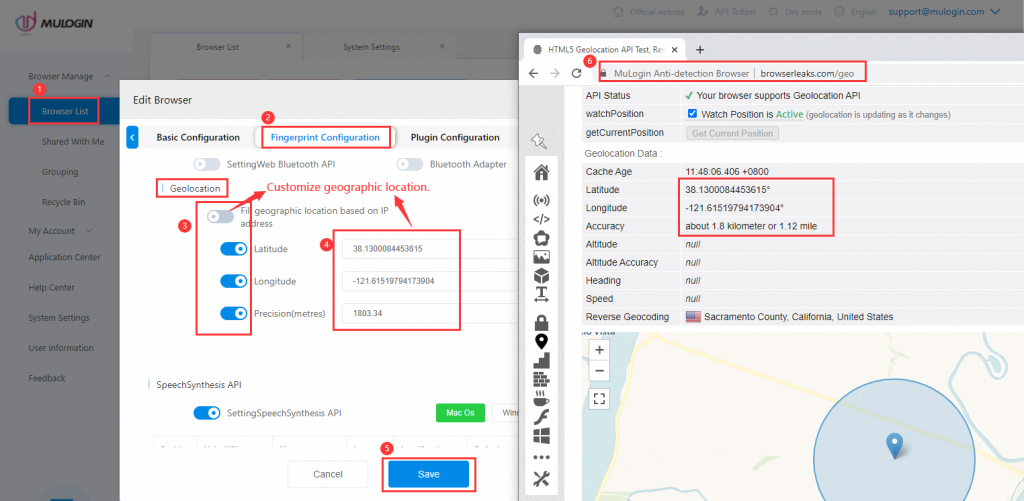Disable SettingSpeechSynthesis API switch
This screenshot has height=501, width=1024.
point(207,413)
